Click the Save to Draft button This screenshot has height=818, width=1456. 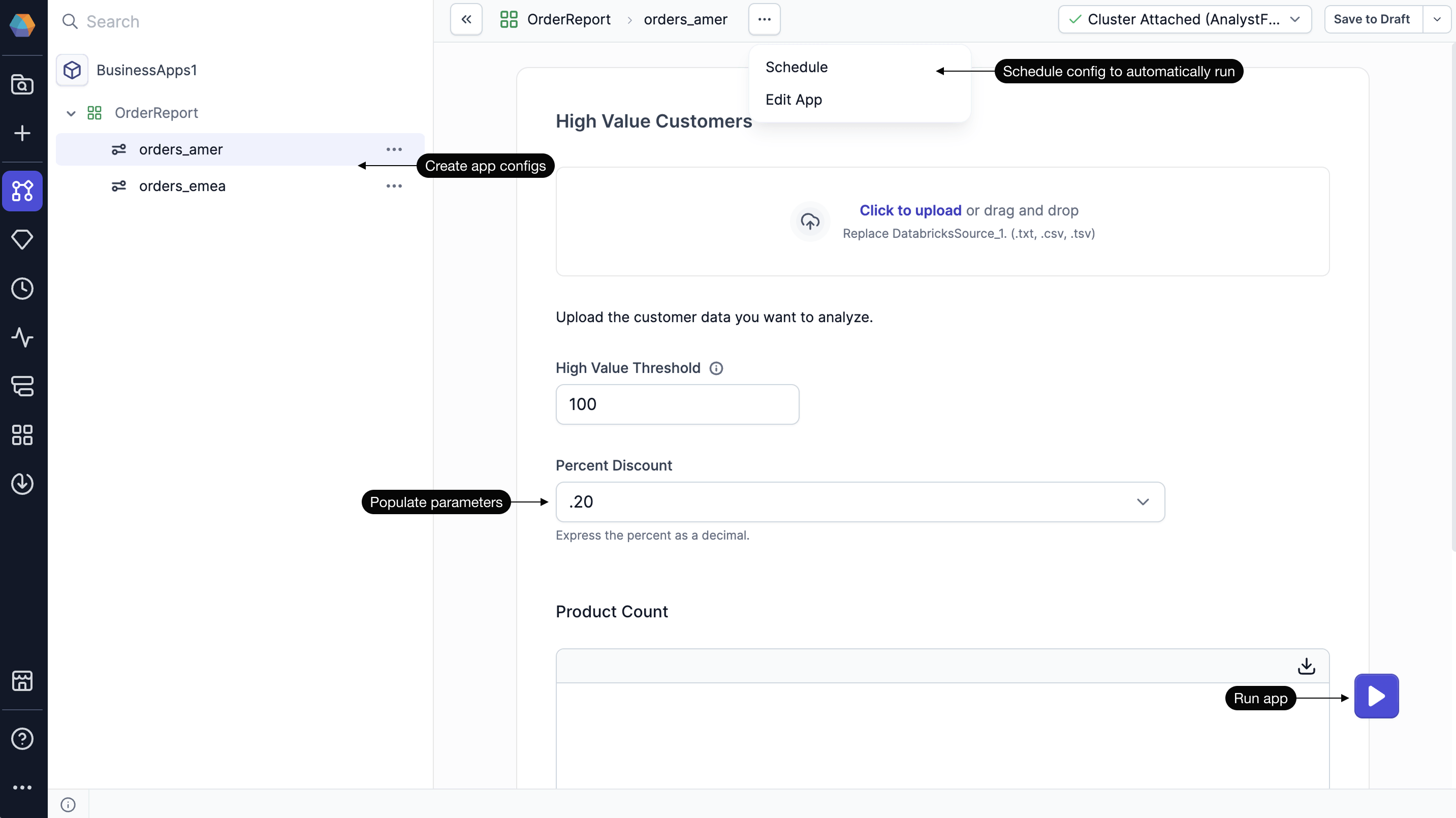tap(1372, 19)
